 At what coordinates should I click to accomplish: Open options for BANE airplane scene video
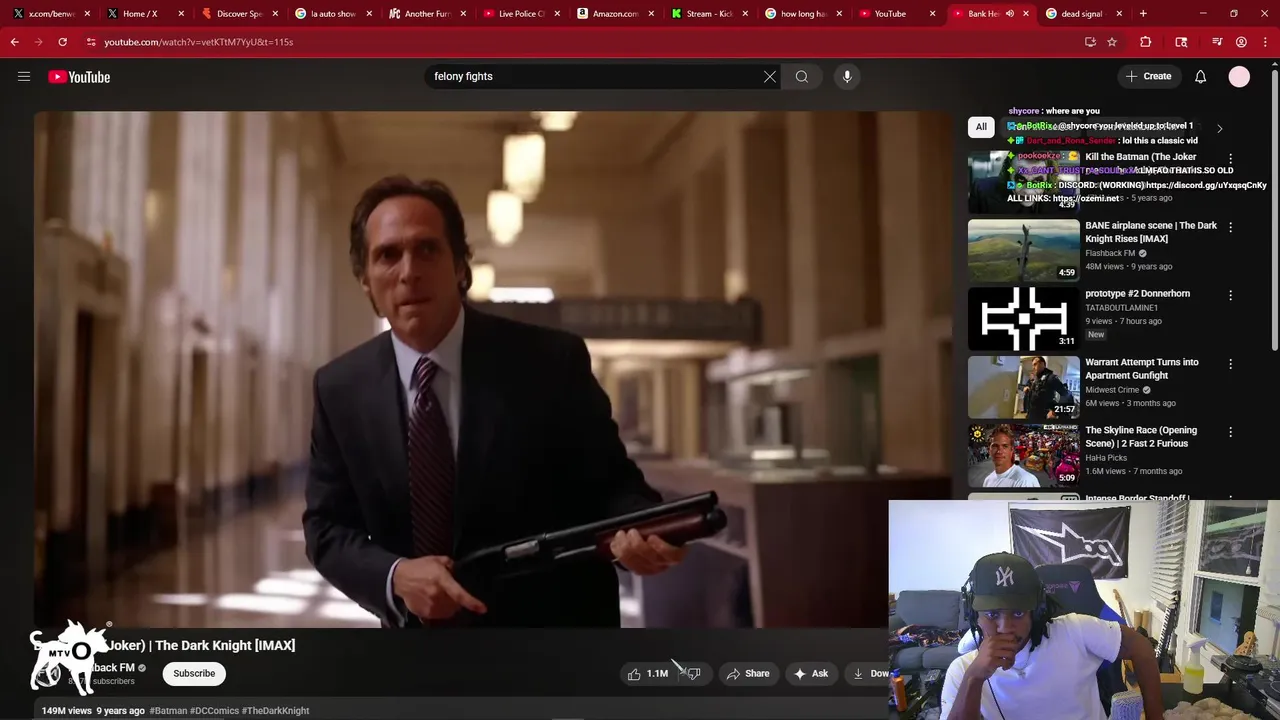[1230, 227]
